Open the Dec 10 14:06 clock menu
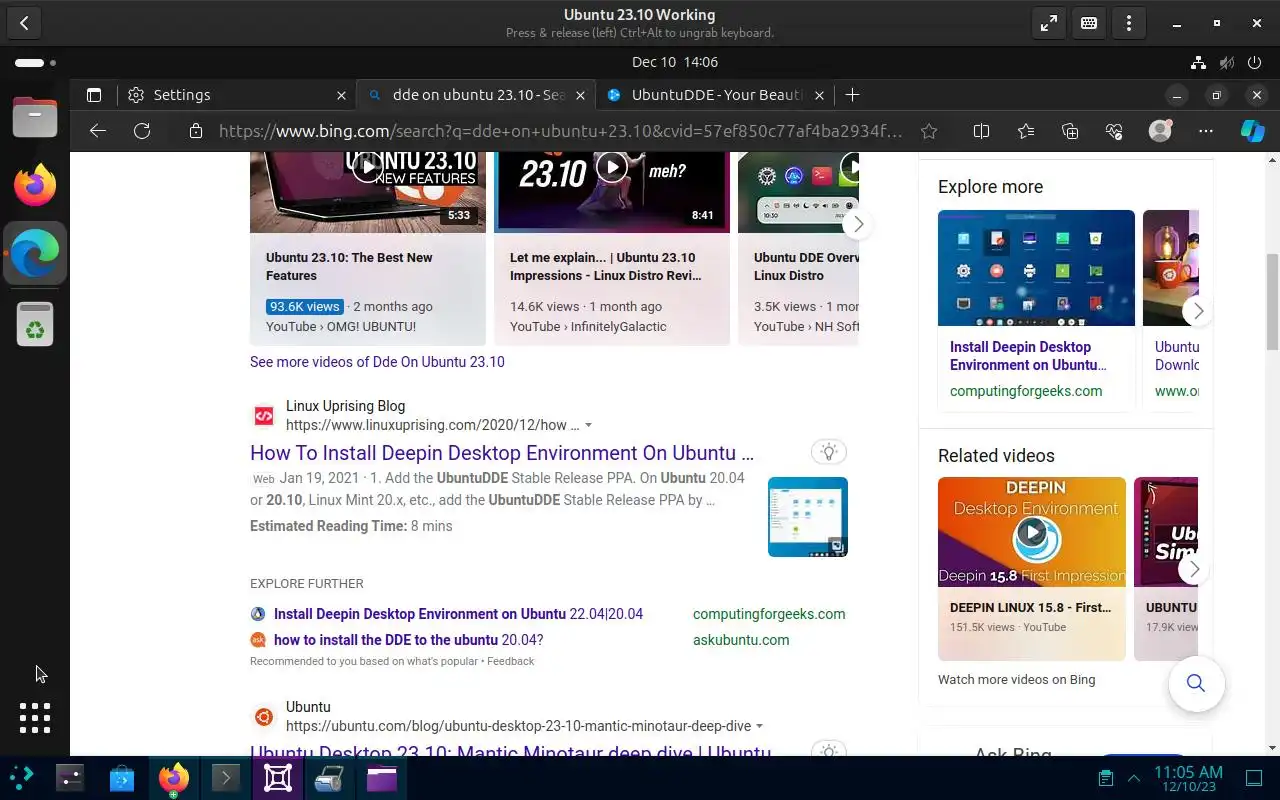 click(675, 62)
